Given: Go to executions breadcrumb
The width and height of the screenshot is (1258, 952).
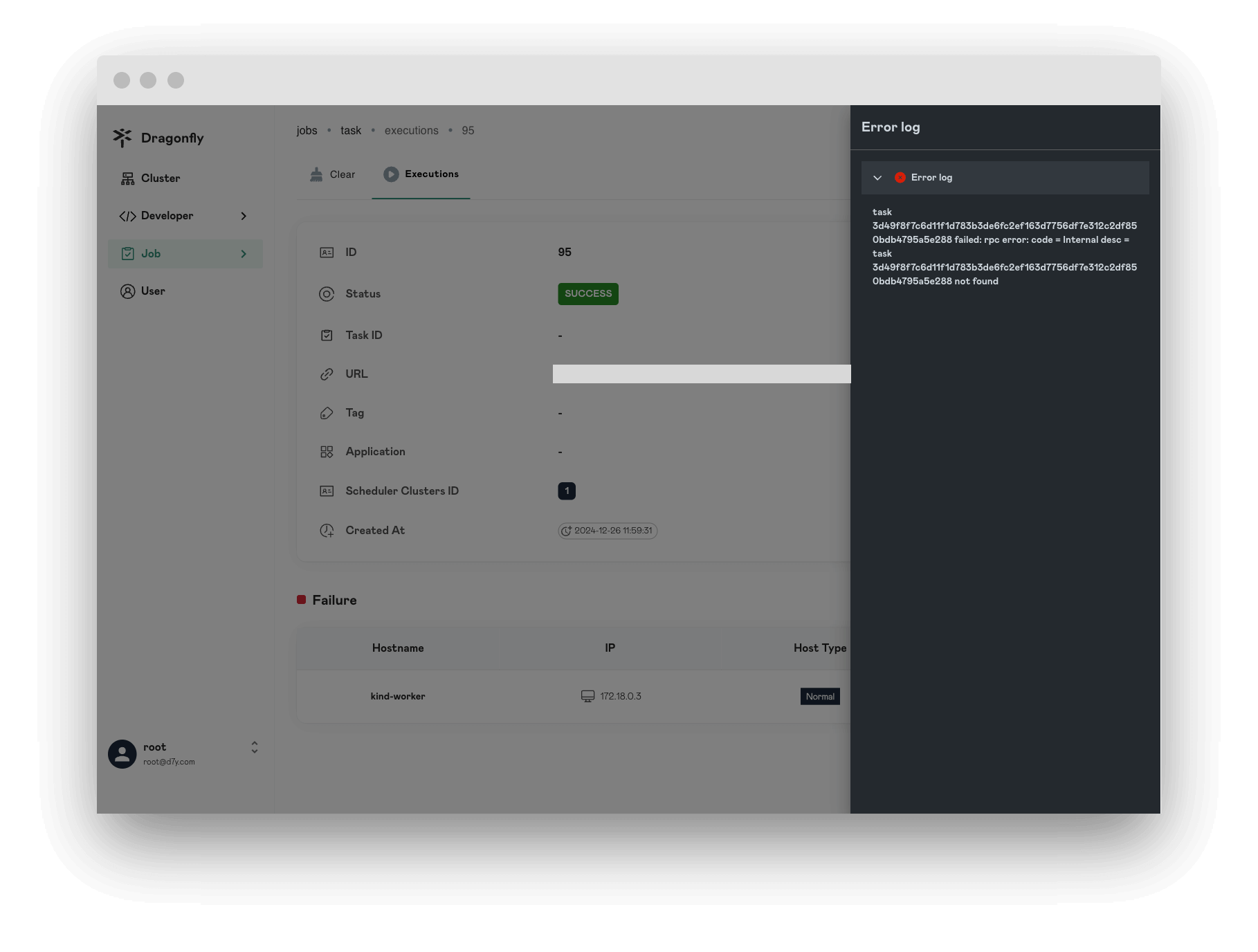Looking at the screenshot, I should pos(412,131).
